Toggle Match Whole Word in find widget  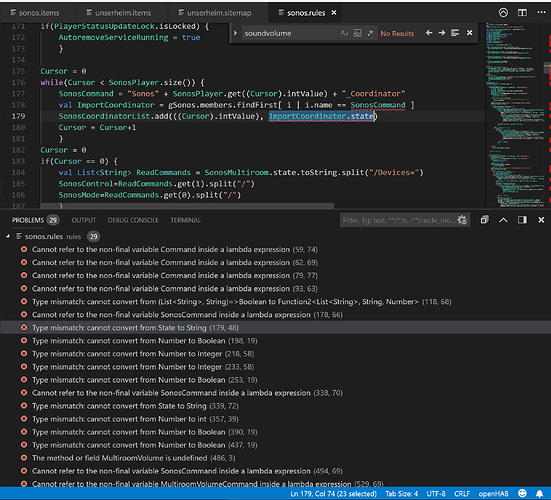[x=357, y=33]
